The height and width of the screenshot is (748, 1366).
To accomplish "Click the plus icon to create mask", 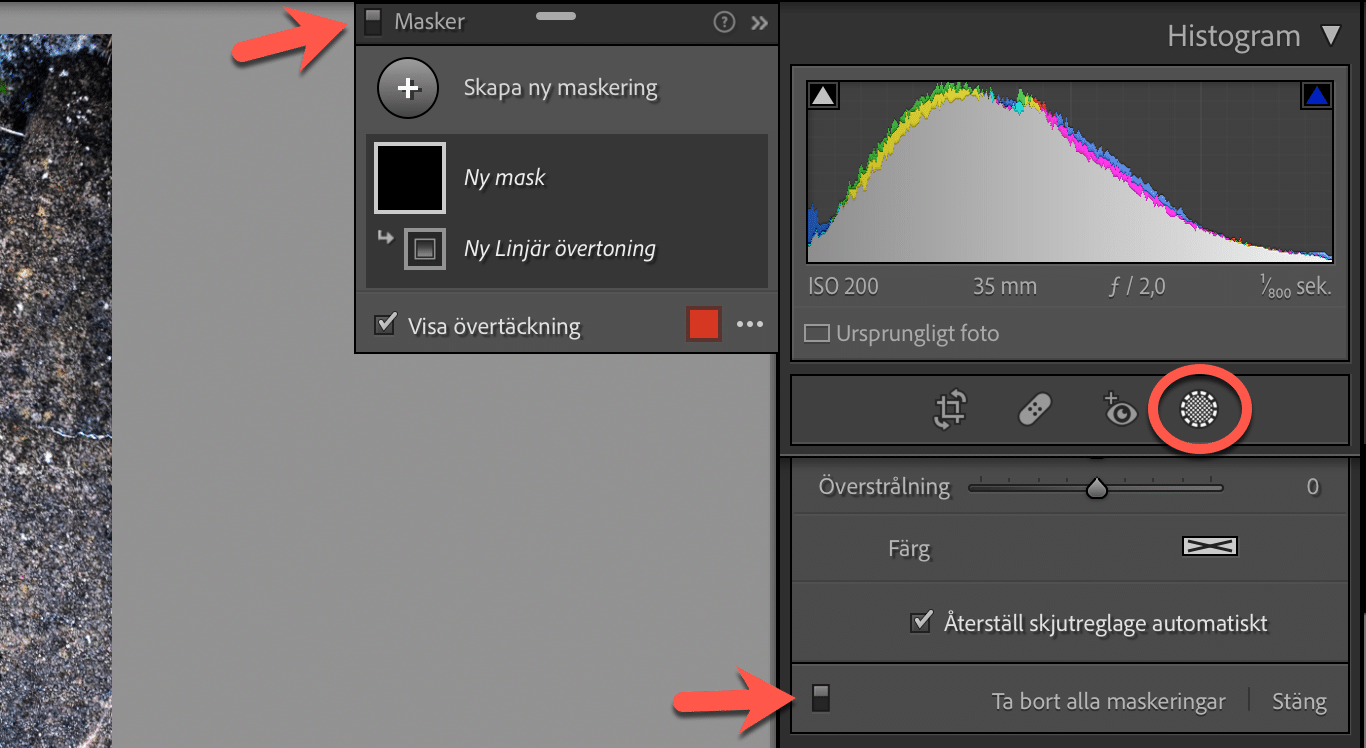I will (x=407, y=88).
